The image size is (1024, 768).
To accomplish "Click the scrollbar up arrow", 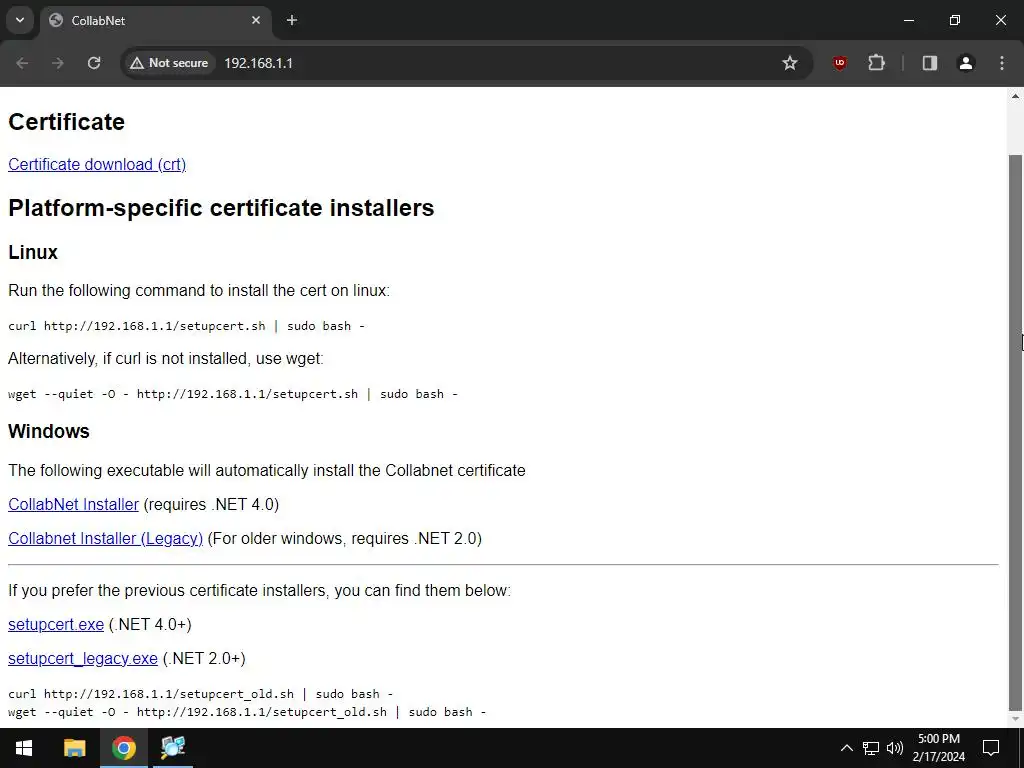I will coord(1016,96).
